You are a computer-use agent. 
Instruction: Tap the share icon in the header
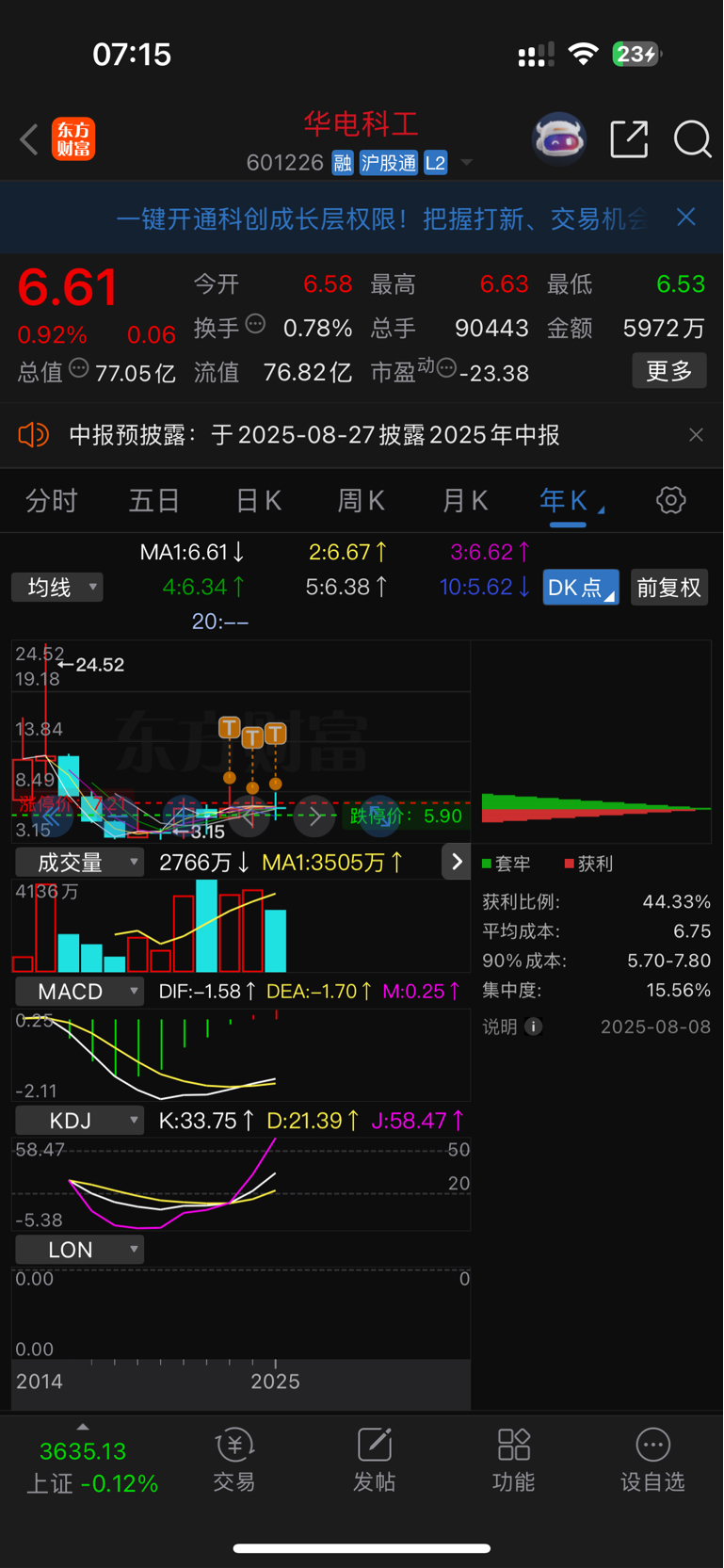629,139
